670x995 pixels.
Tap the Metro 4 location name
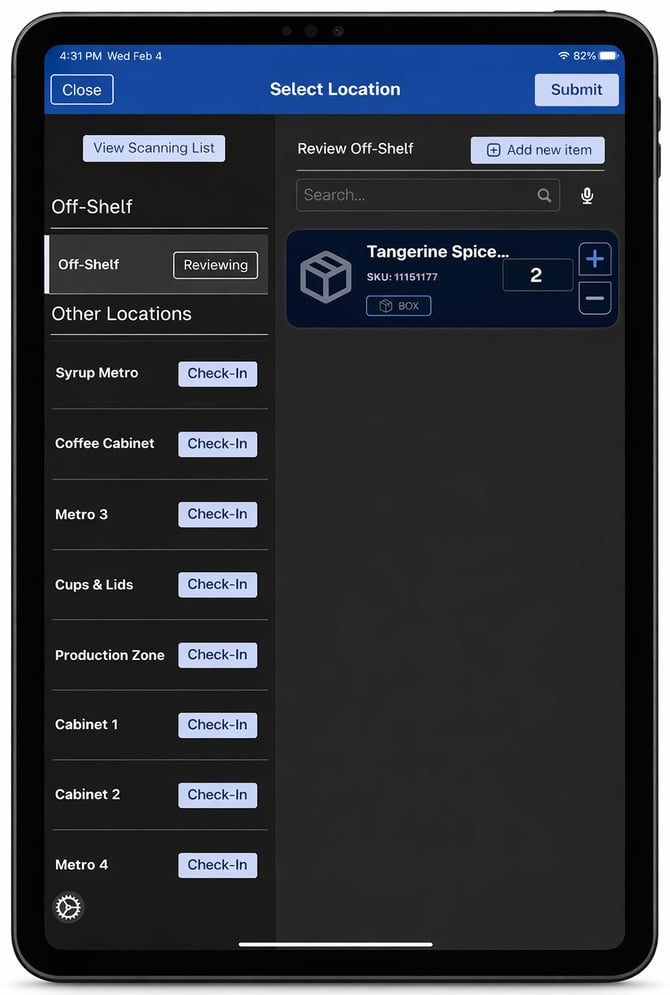click(x=81, y=865)
